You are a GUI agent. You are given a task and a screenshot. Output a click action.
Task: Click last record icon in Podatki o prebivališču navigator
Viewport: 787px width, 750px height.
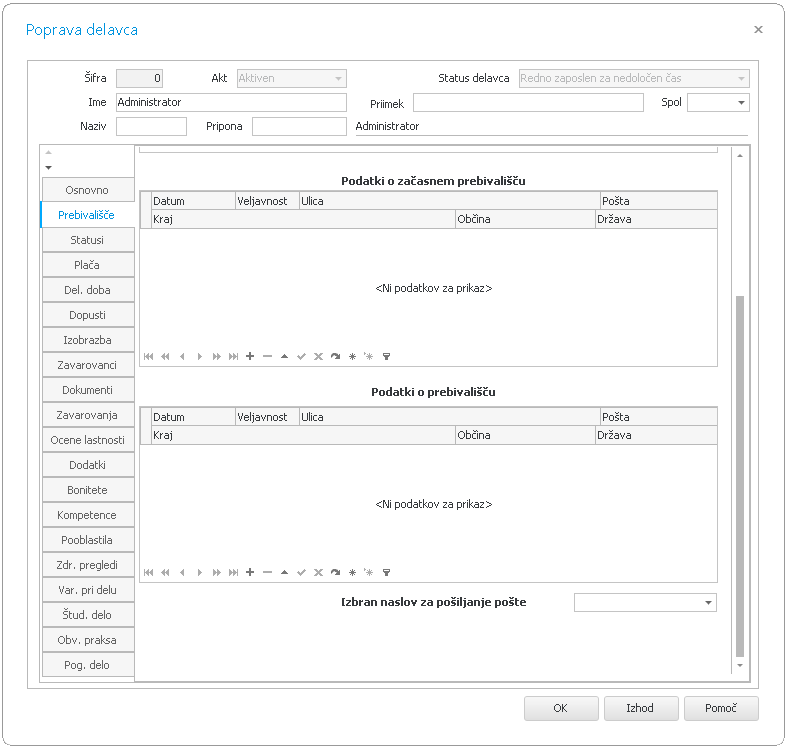pos(233,572)
